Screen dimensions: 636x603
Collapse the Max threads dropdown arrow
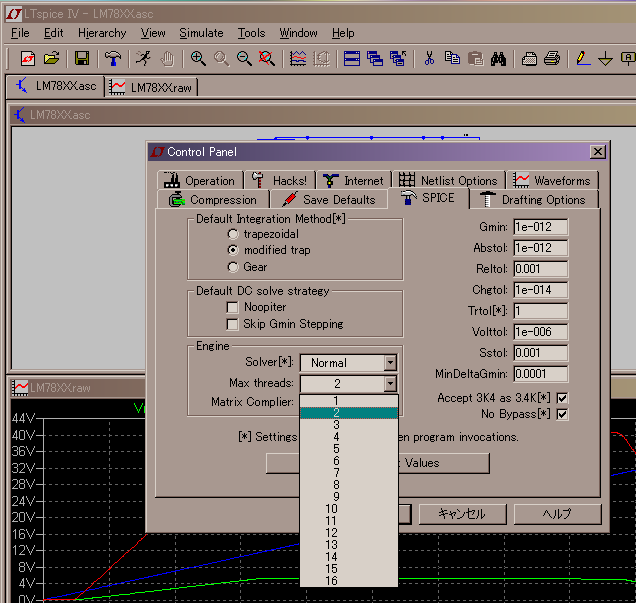[390, 384]
